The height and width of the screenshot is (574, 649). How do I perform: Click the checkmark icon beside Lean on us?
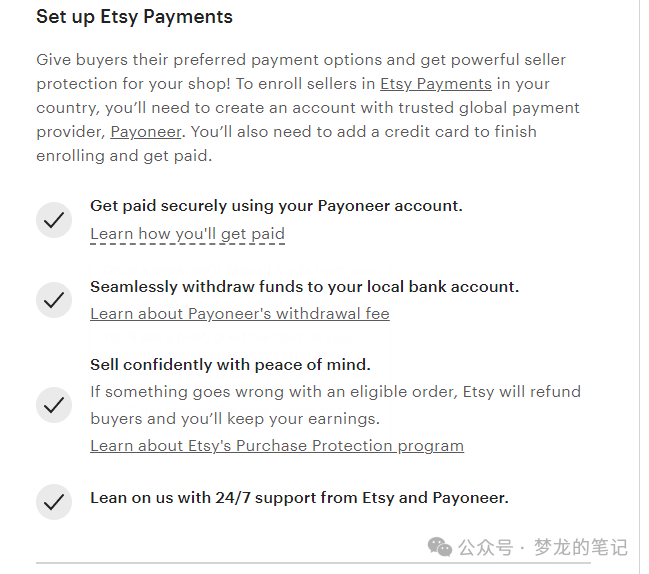(54, 502)
